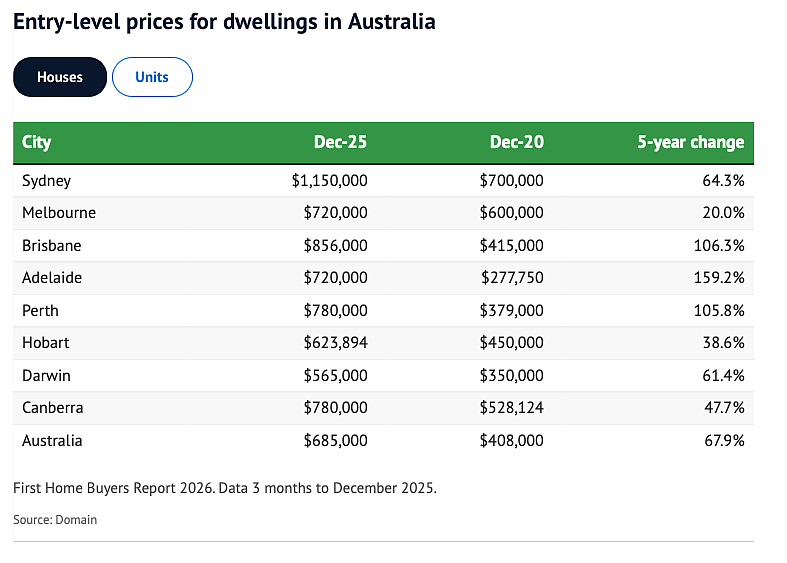Click Darwin's $350,000 Dec-20 price

(511, 375)
